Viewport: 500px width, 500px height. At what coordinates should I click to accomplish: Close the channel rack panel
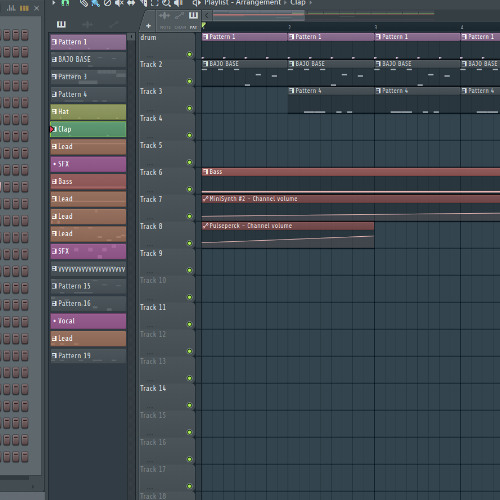click(37, 8)
